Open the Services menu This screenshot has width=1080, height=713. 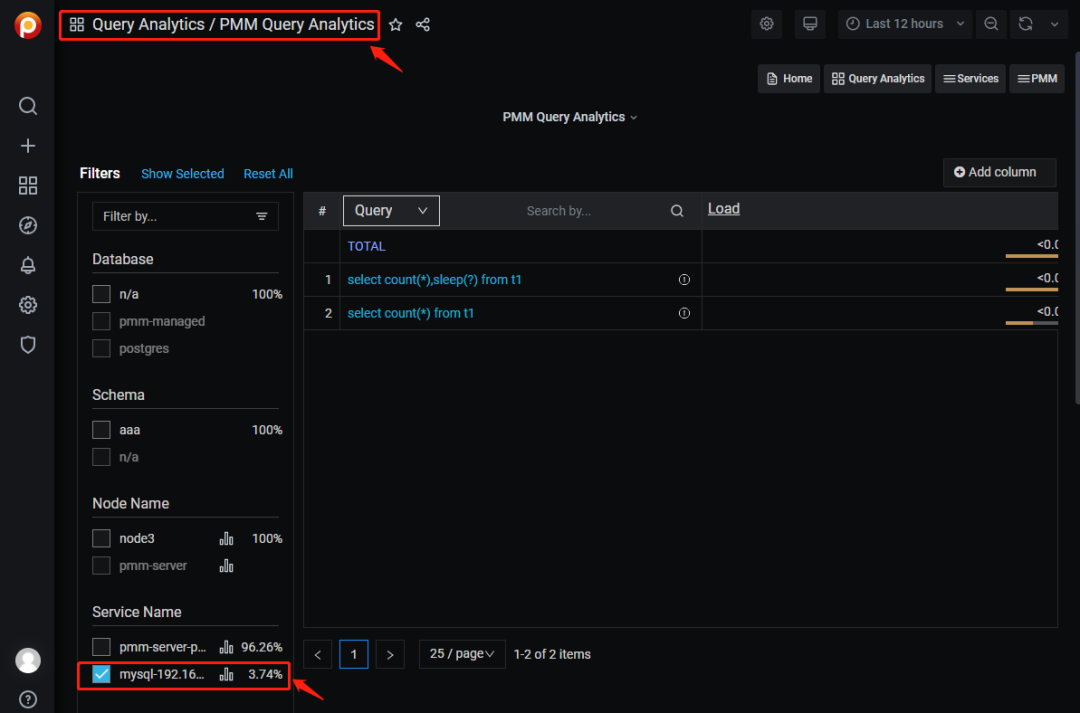click(970, 79)
